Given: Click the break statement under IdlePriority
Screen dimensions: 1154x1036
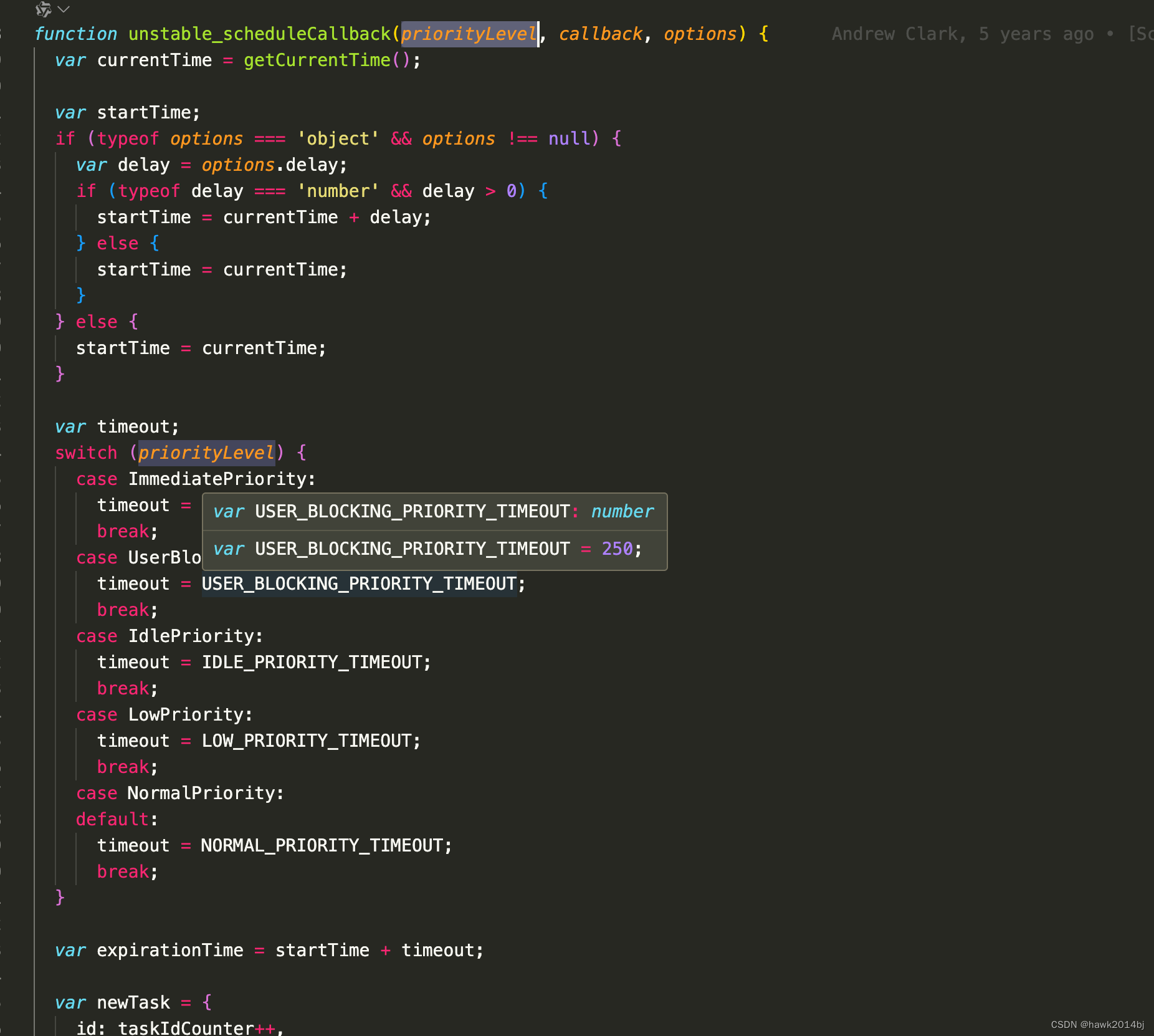Looking at the screenshot, I should point(122,688).
